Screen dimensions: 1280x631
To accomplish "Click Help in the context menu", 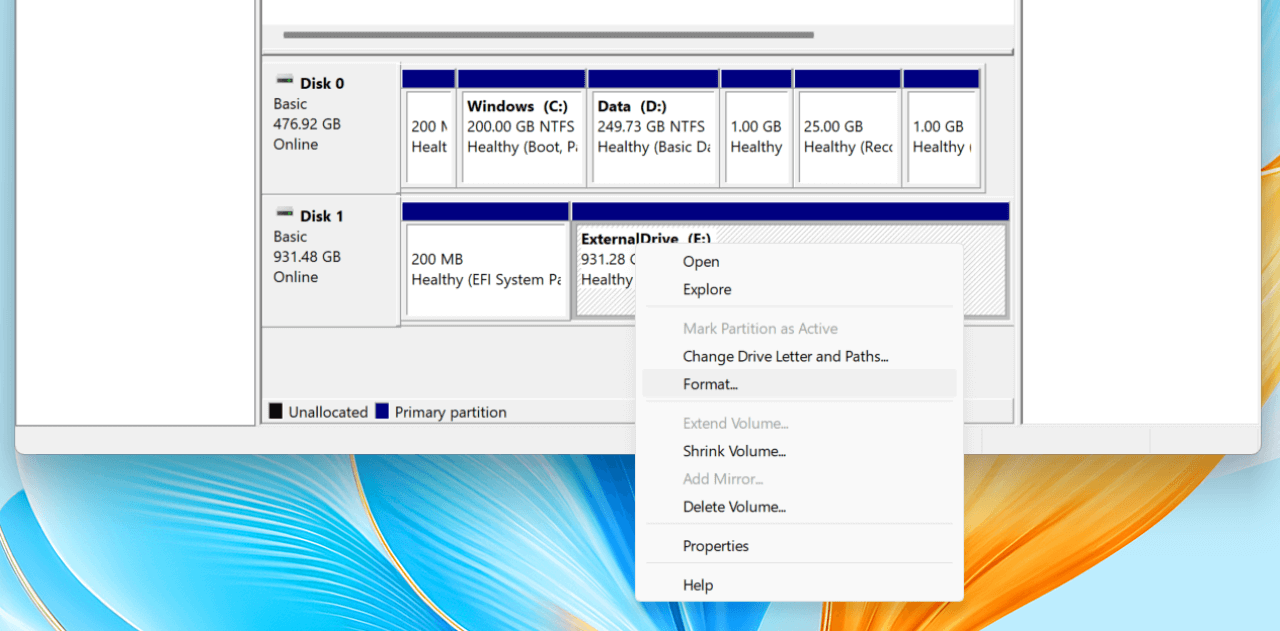I will [697, 584].
